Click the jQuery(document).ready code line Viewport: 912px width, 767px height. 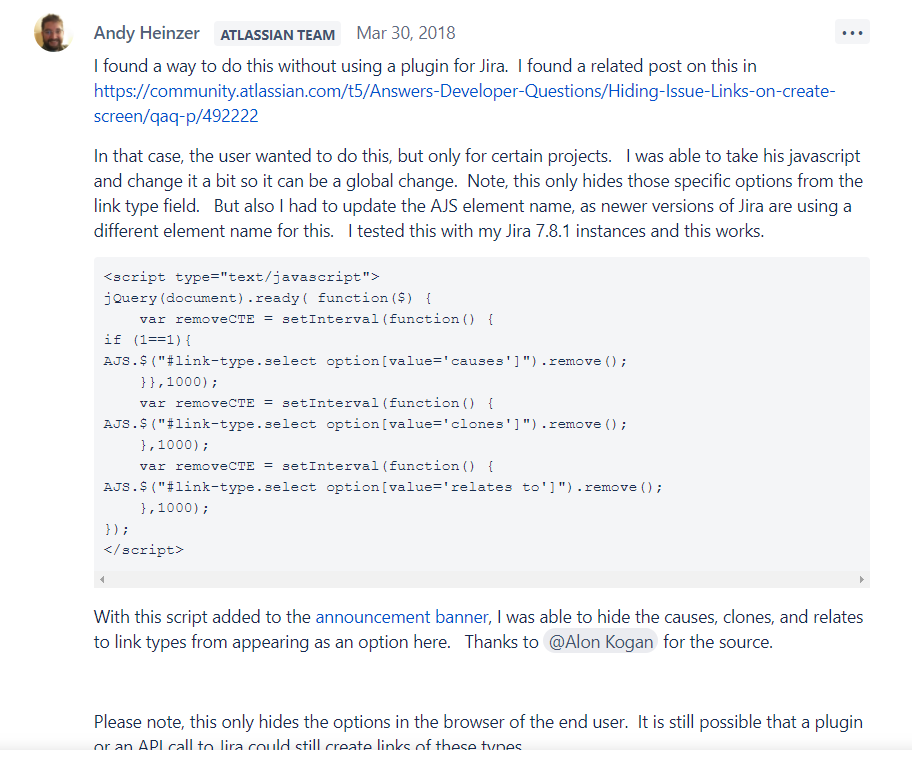tap(268, 298)
